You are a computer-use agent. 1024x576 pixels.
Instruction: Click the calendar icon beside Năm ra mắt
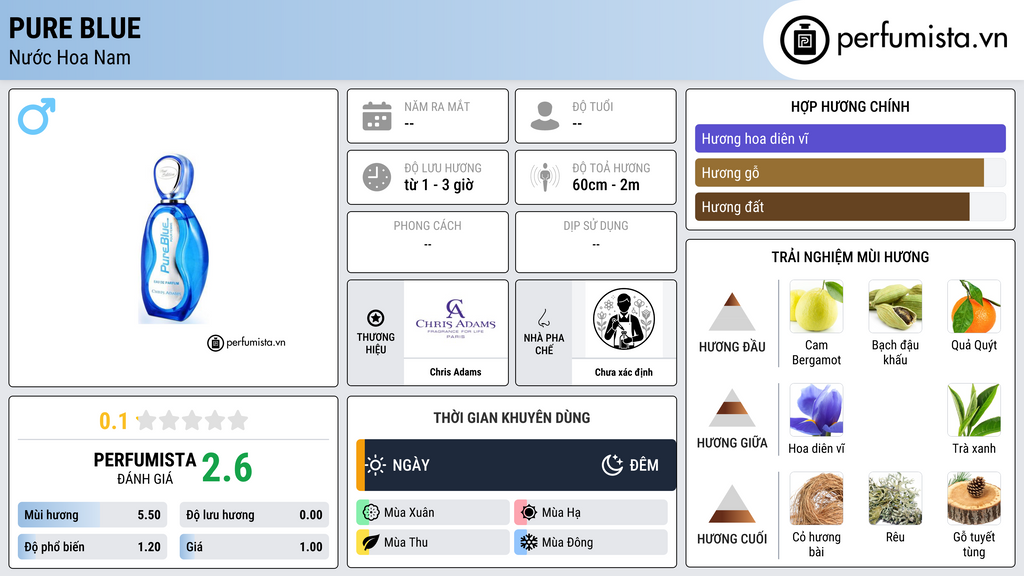(377, 116)
